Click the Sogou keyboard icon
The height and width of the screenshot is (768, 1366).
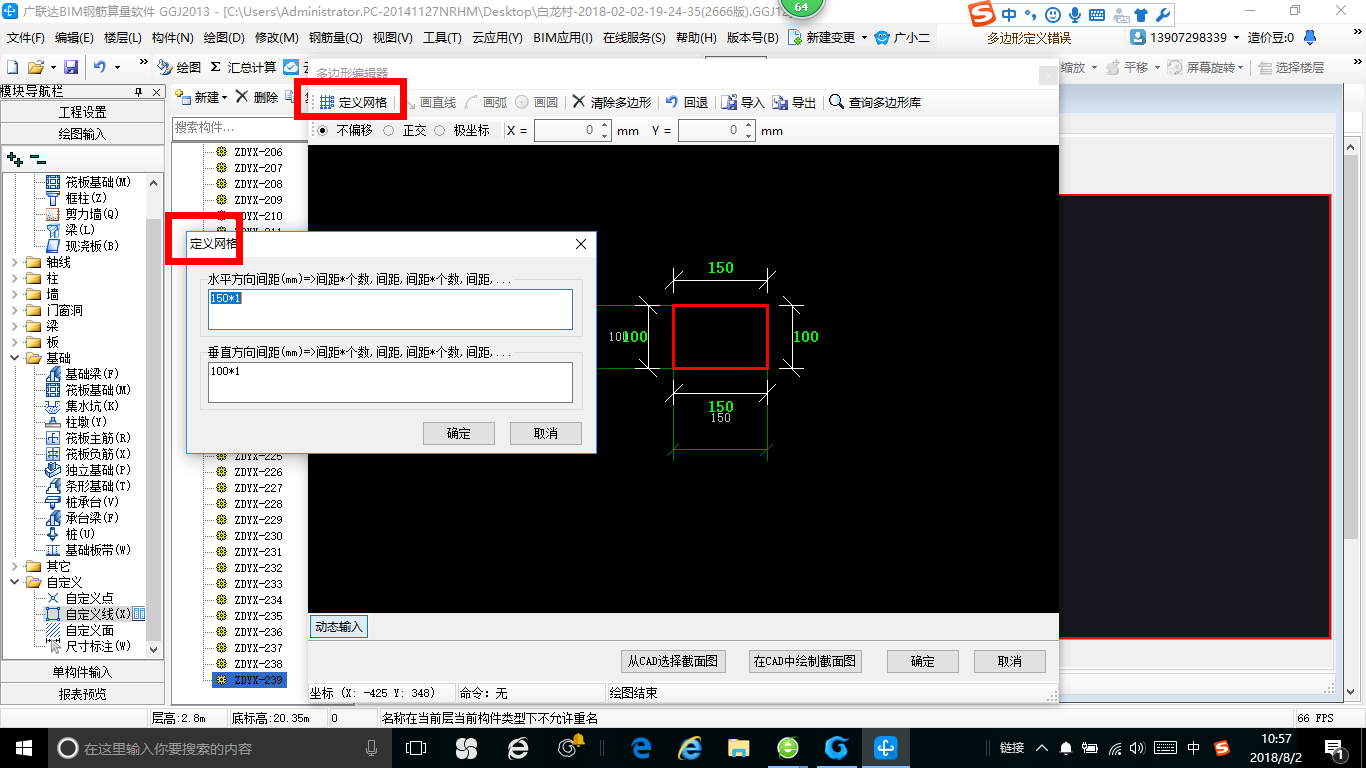coord(1097,15)
